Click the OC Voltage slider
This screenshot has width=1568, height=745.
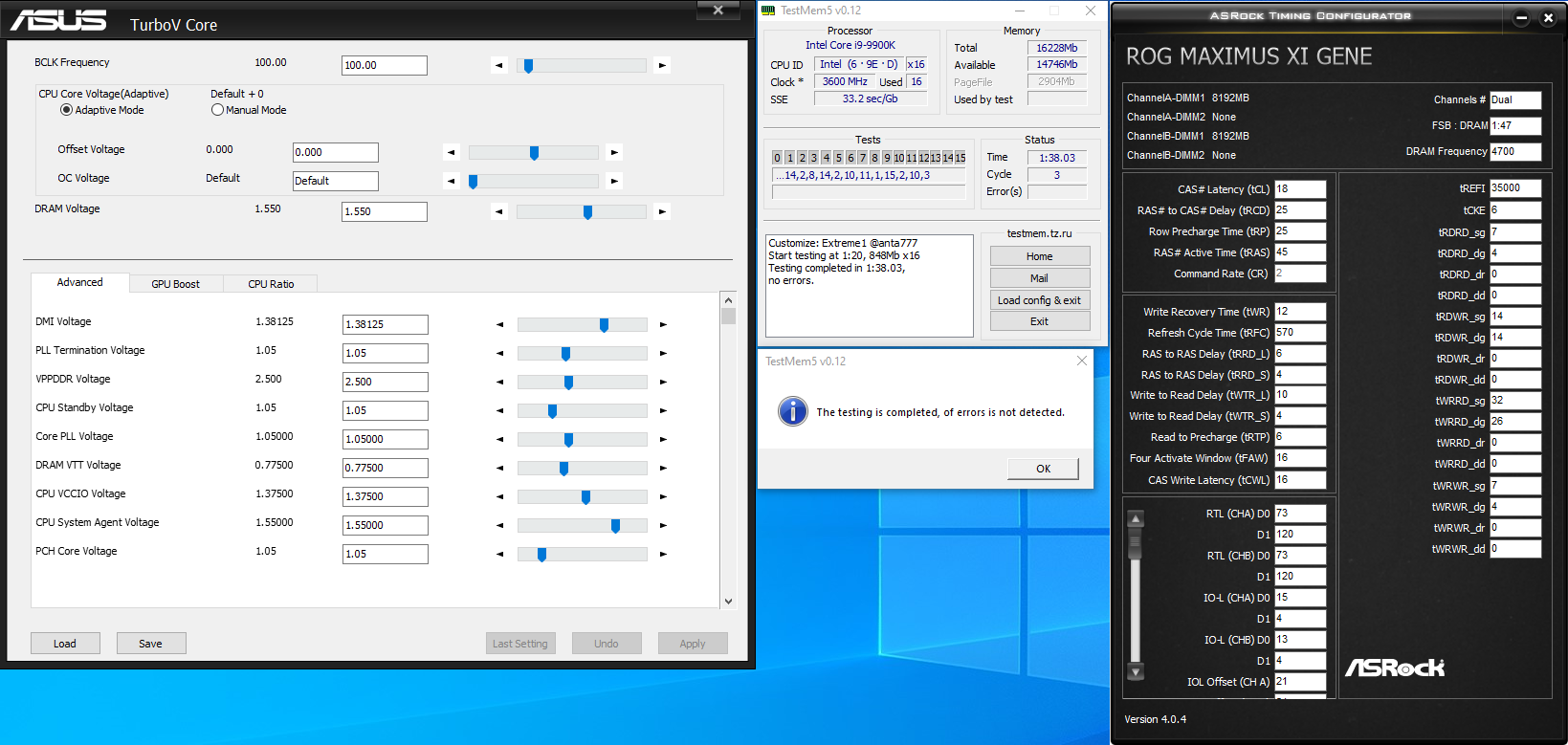(x=534, y=181)
